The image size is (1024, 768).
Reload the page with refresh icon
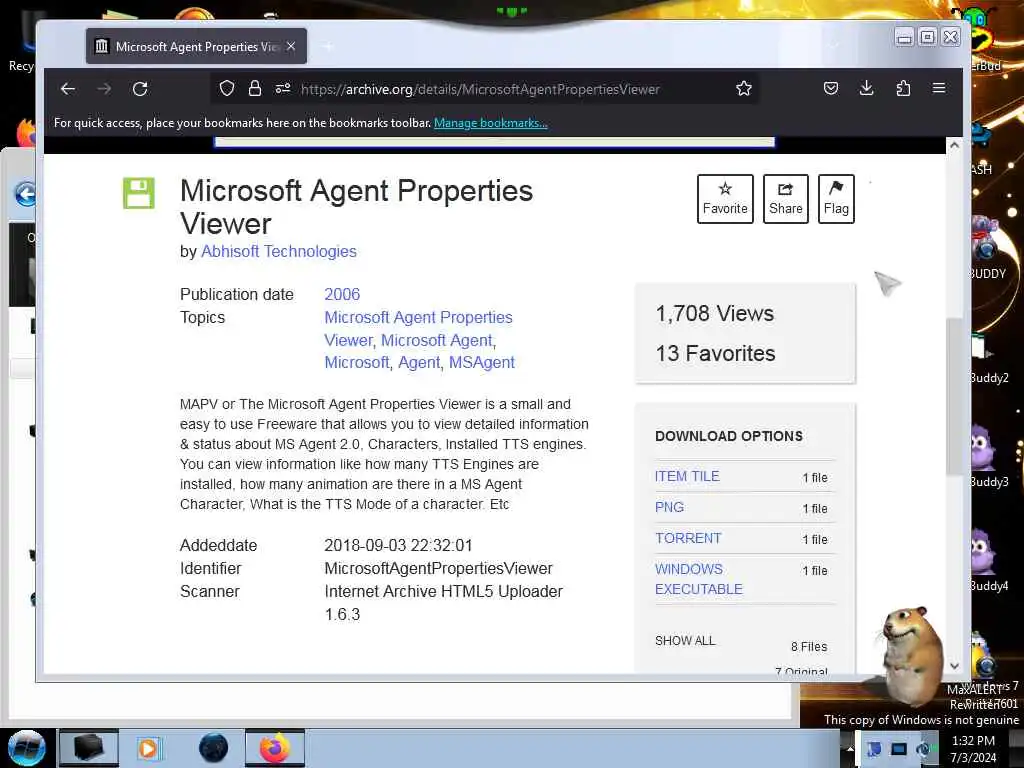140,89
